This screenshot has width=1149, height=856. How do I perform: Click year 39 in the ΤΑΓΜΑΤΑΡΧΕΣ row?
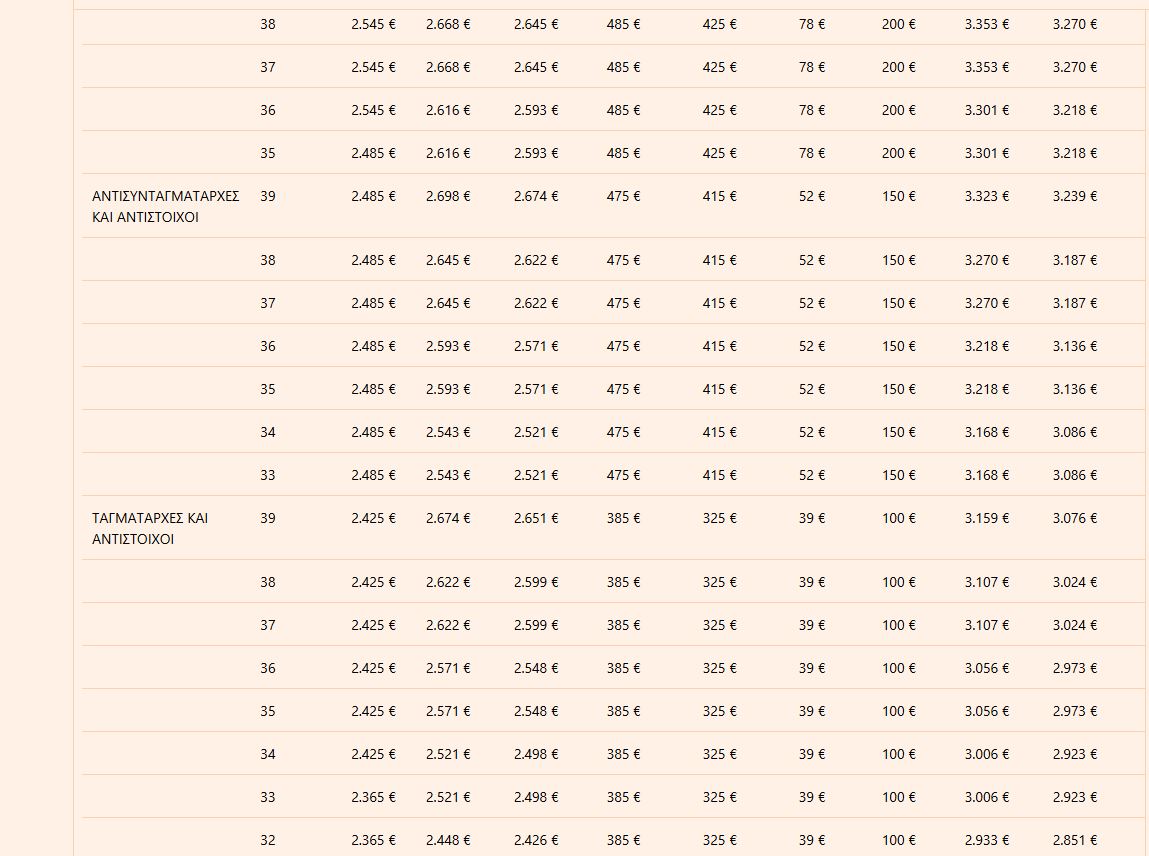coord(267,519)
